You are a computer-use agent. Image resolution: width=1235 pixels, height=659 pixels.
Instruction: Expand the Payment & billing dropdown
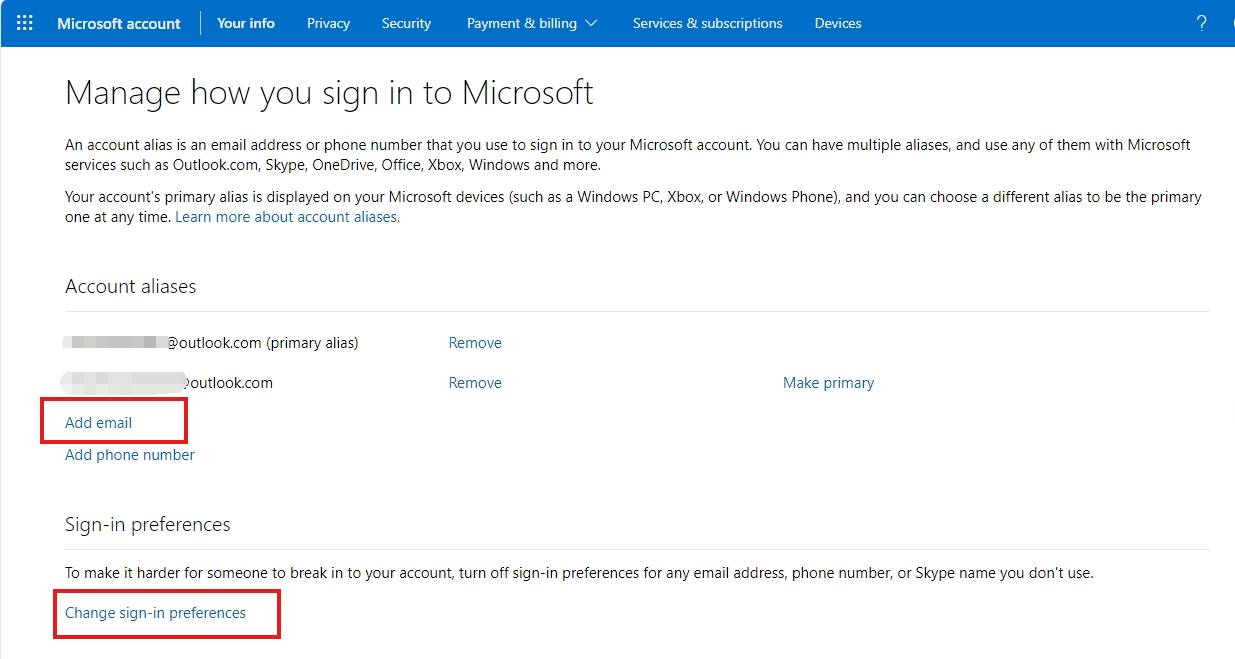[x=532, y=23]
